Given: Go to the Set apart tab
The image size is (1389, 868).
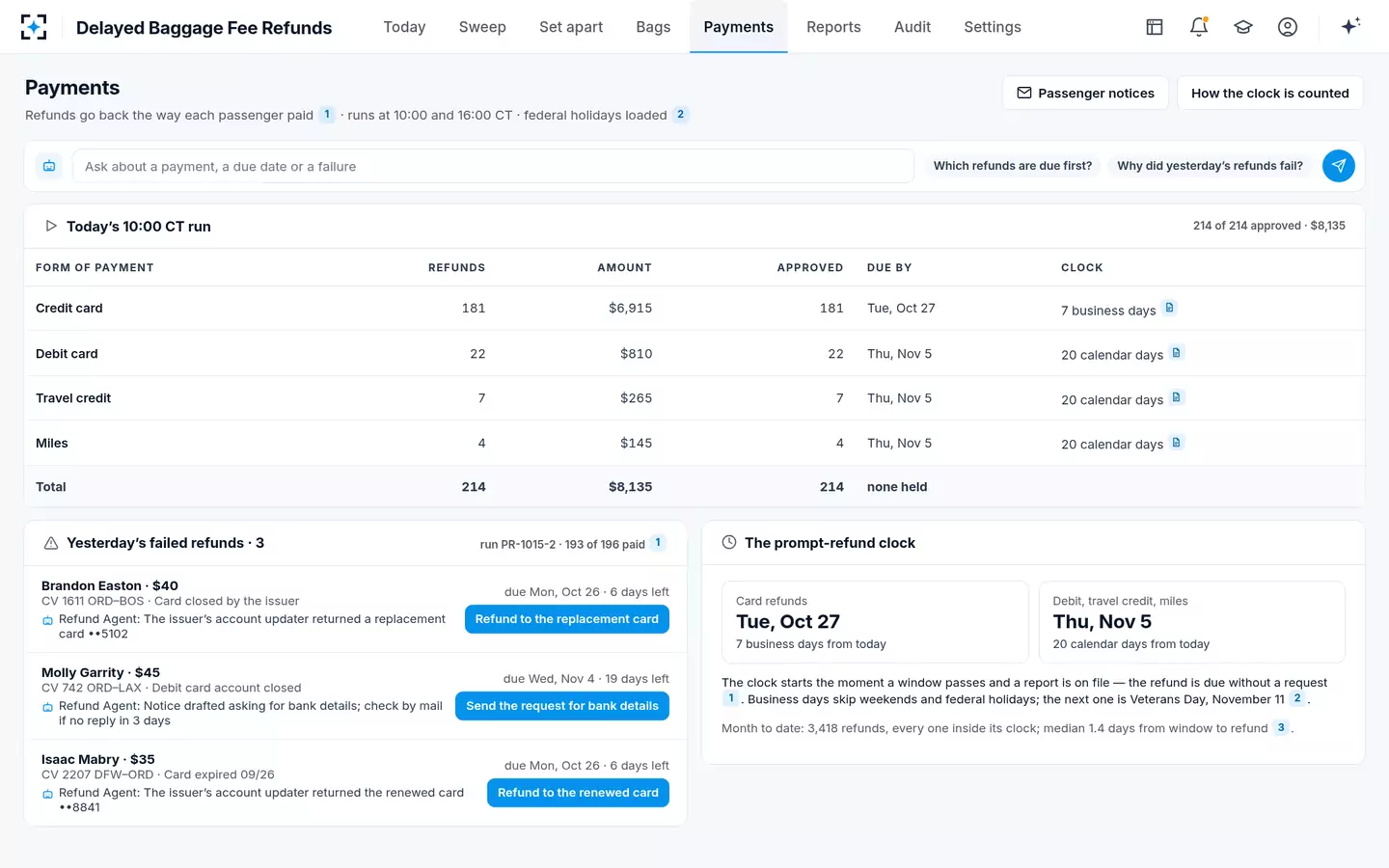Looking at the screenshot, I should coord(571,27).
